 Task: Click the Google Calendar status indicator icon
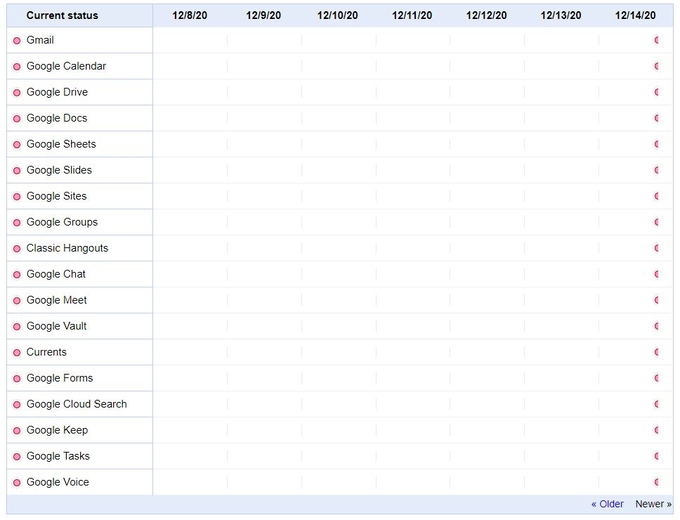[x=17, y=67]
